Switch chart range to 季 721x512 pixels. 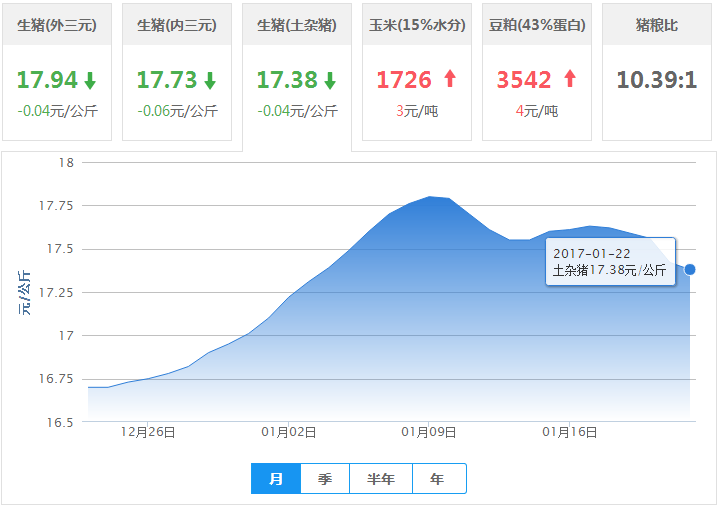(325, 479)
